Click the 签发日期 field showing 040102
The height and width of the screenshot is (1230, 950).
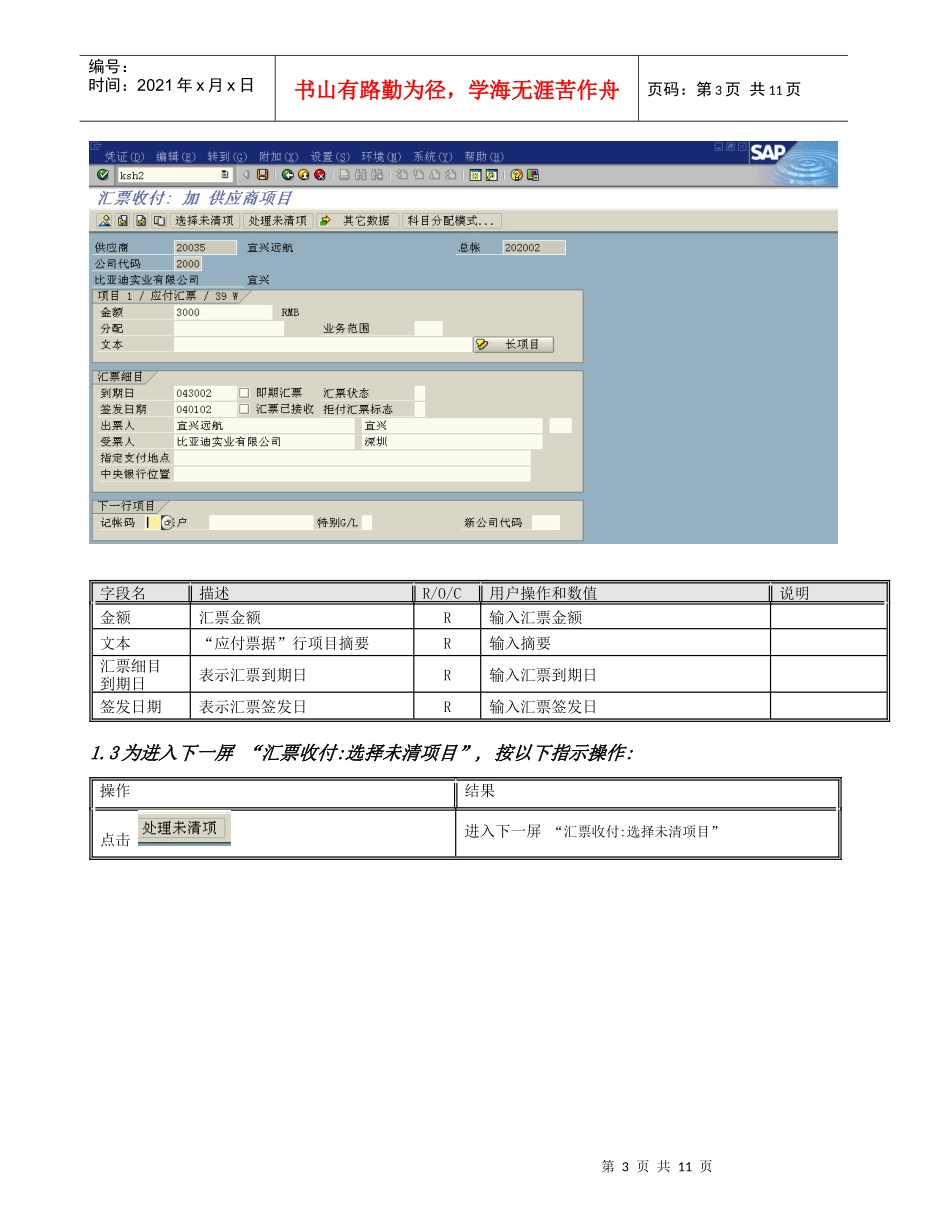point(205,409)
